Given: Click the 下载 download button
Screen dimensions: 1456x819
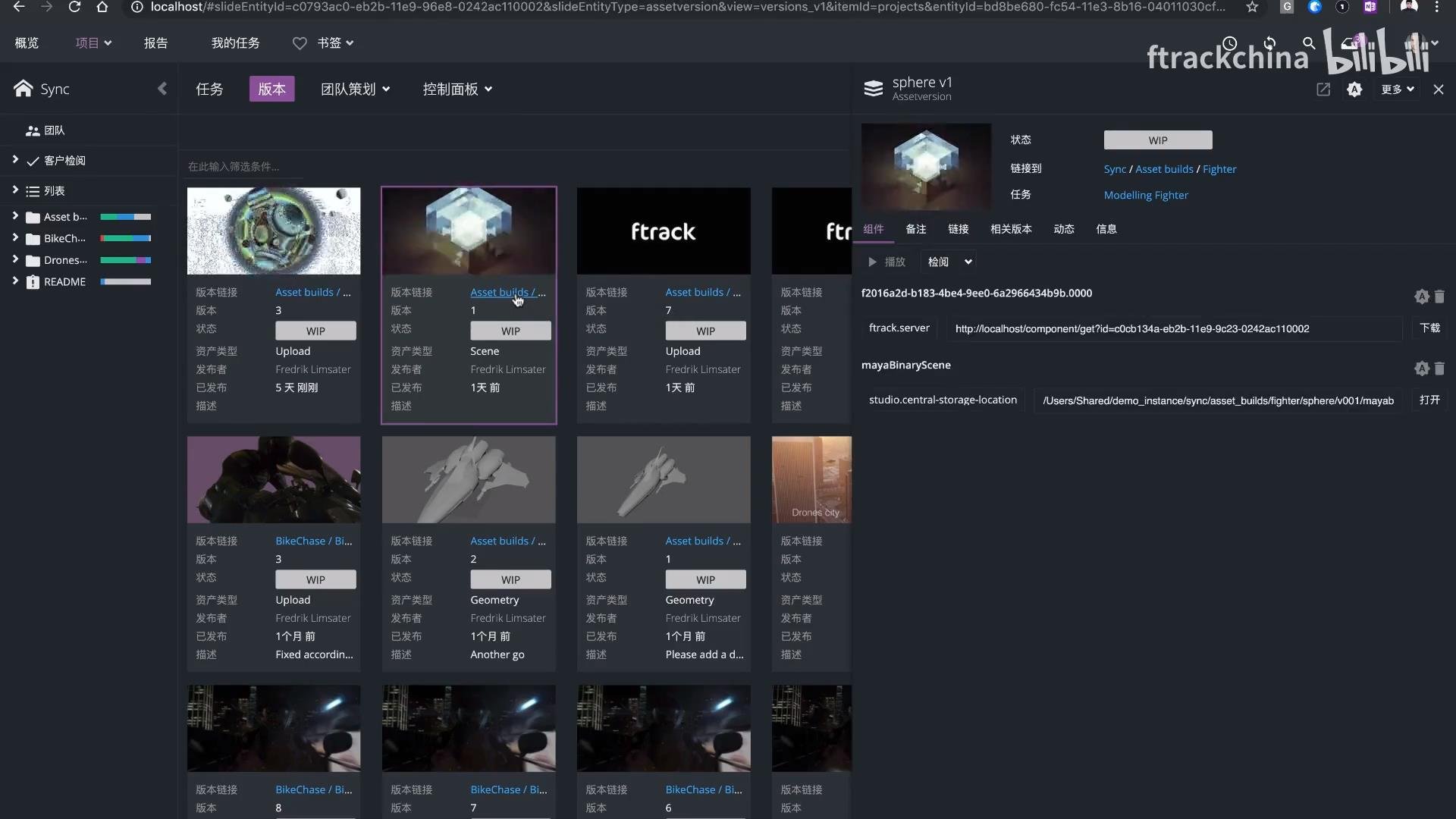Looking at the screenshot, I should coord(1429,328).
